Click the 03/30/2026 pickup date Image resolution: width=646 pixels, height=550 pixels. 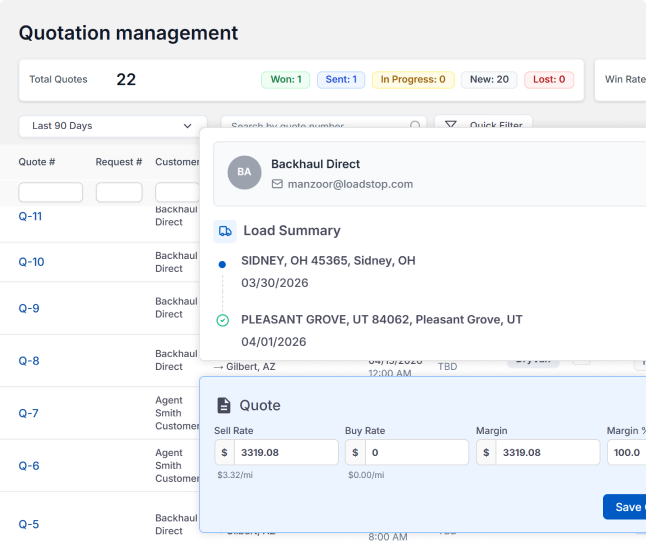[274, 283]
